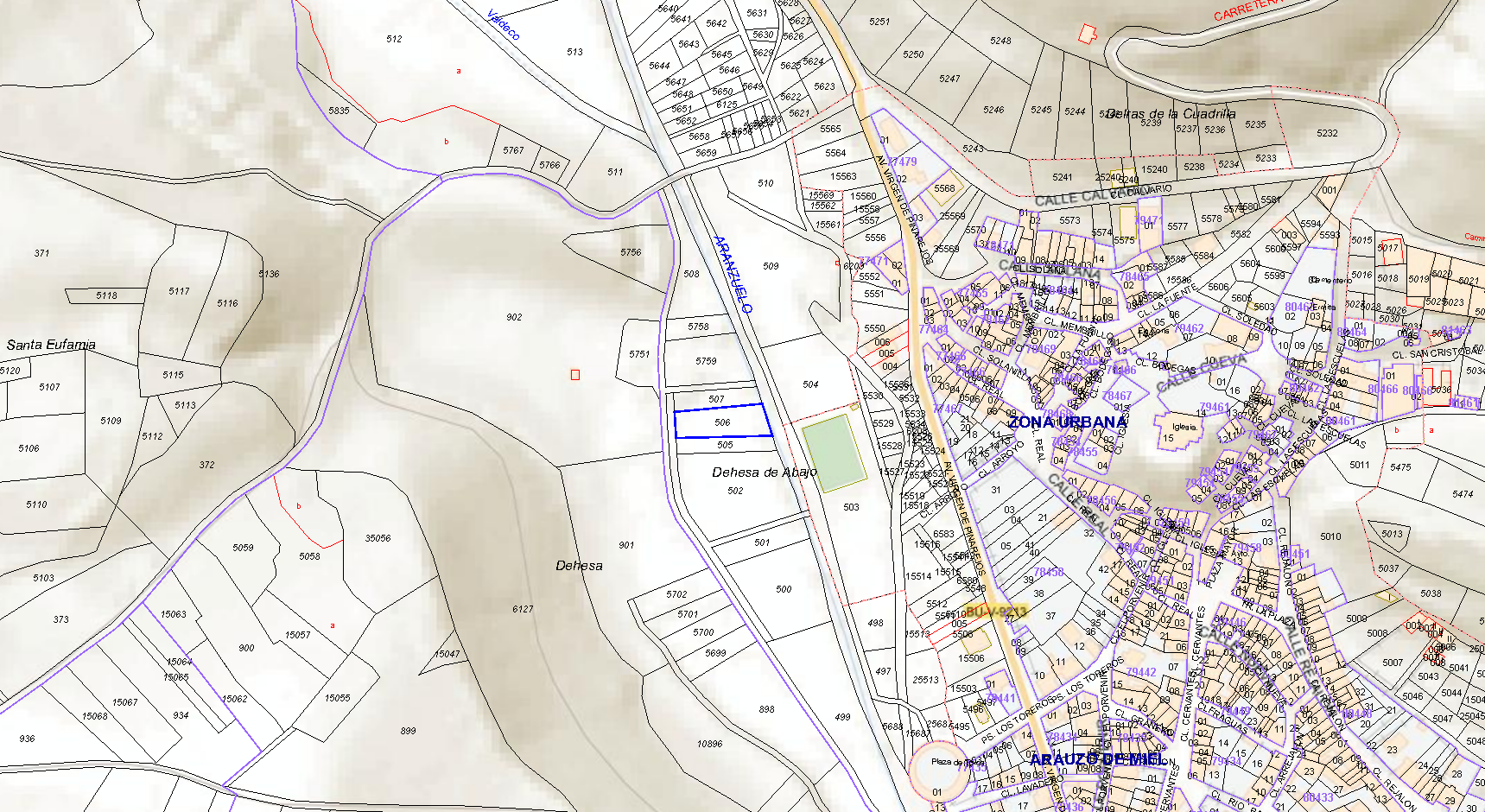Click the Santa Eufamia place label
1485x812 pixels.
tap(51, 345)
